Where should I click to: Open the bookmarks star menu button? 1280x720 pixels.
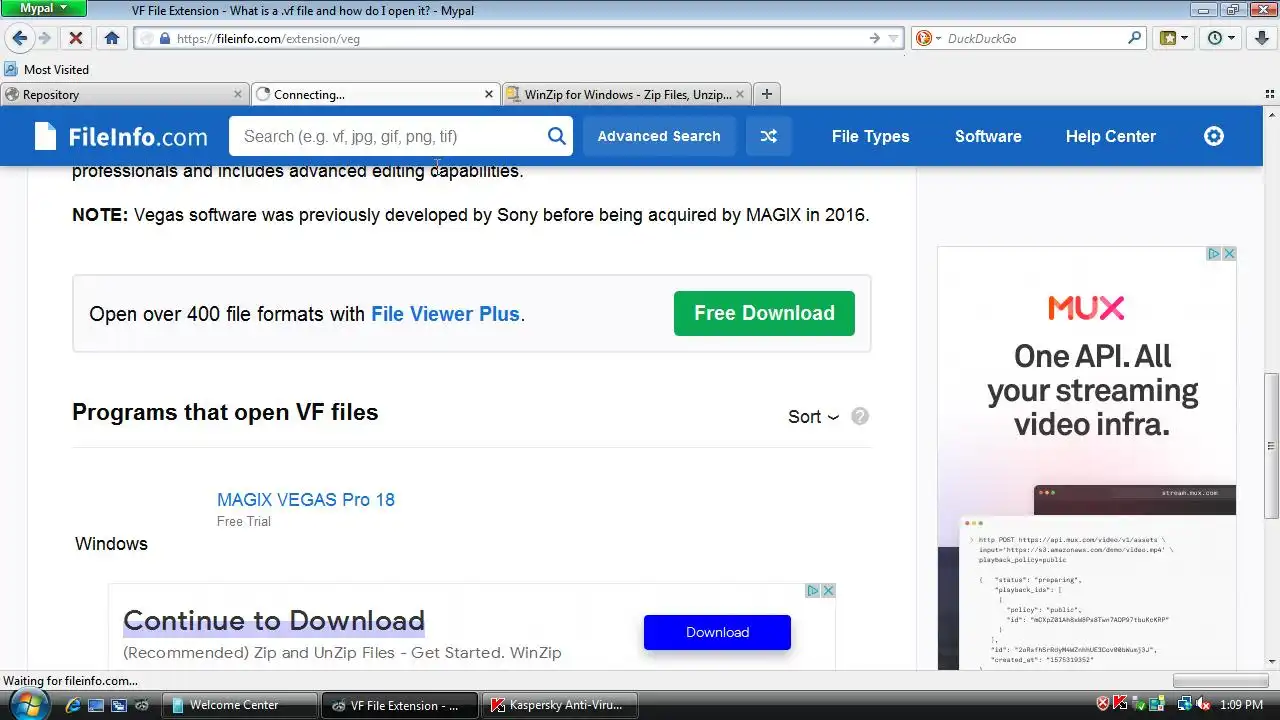(1174, 38)
